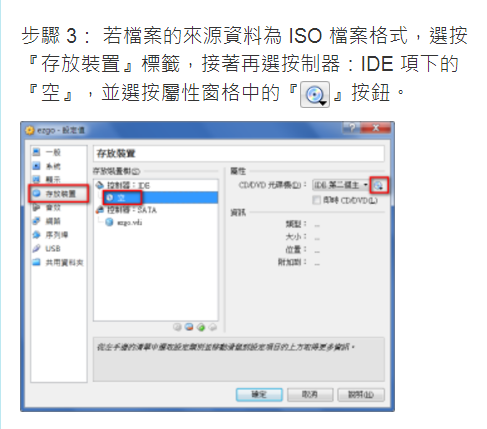This screenshot has height=429, width=487.
Task: Select 共用資料夾 shared folders category
Action: [59, 263]
